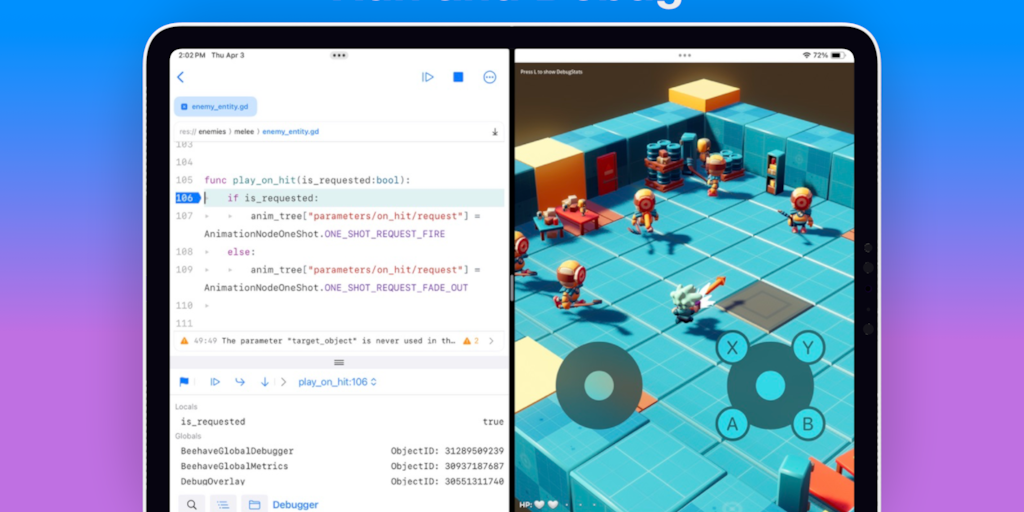Stop the running game with the stop button

click(x=458, y=77)
